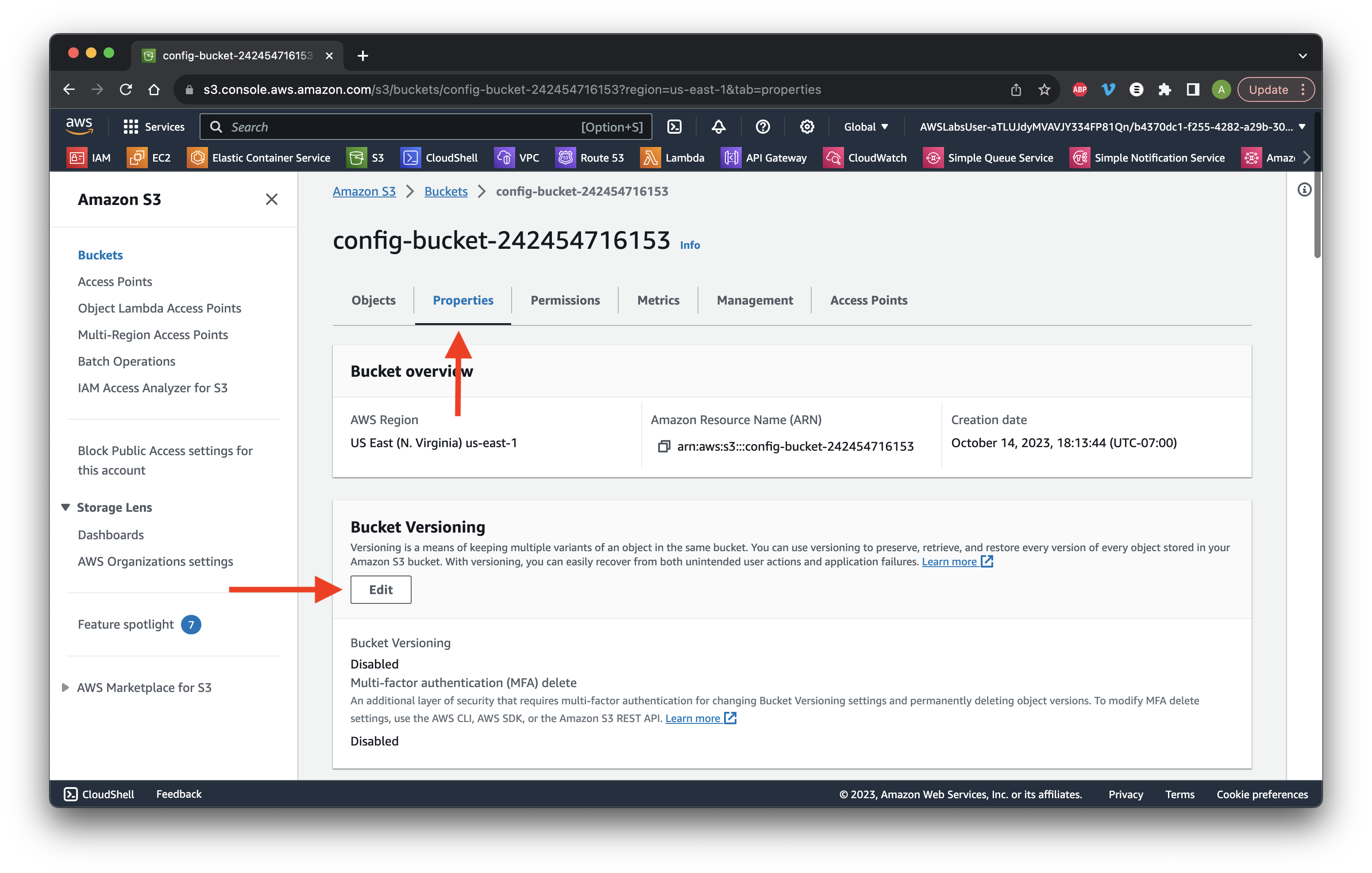Open IAM Access Analyzer for S3
Image resolution: width=1372 pixels, height=873 pixels.
click(152, 387)
